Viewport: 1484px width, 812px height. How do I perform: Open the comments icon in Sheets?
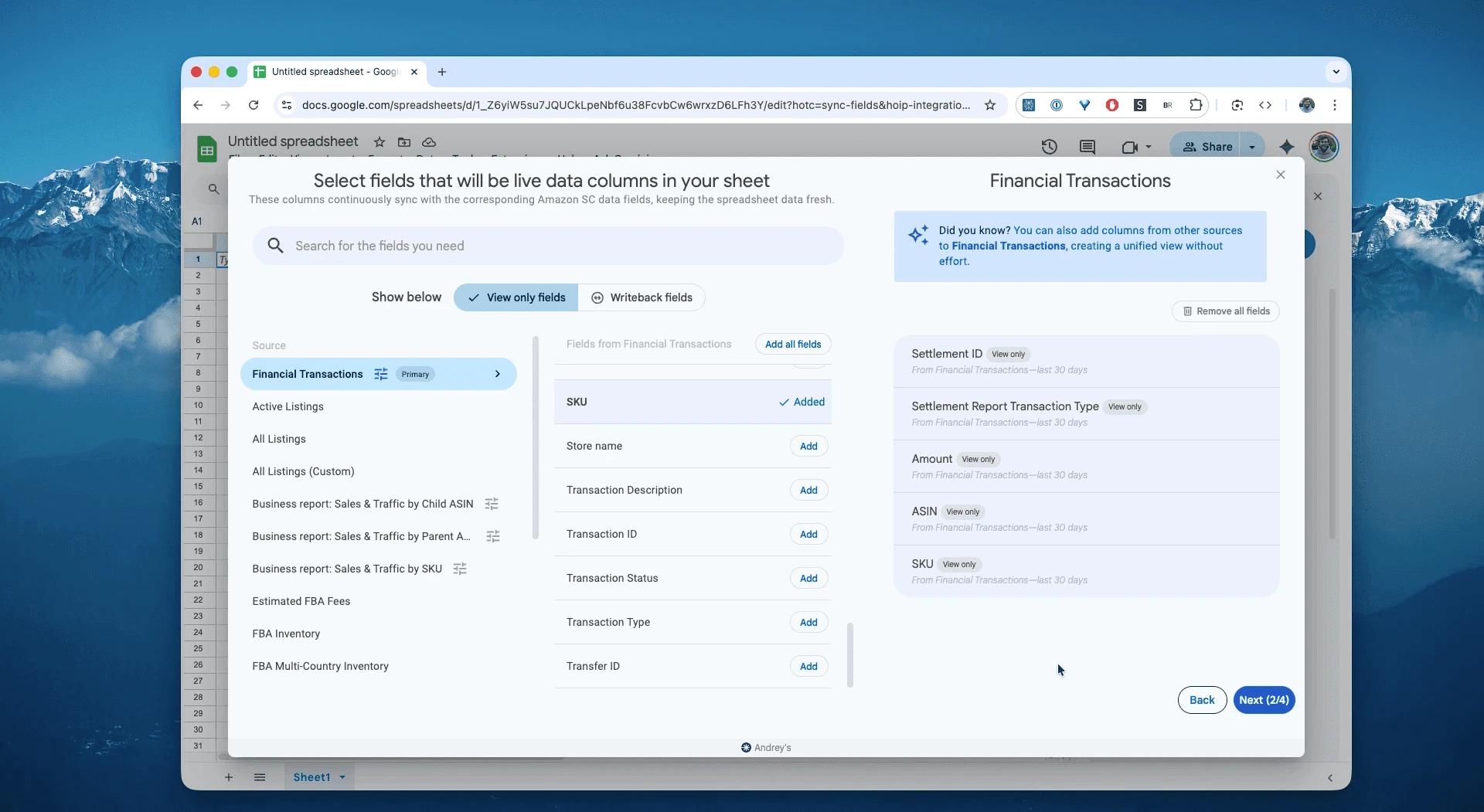click(x=1087, y=147)
